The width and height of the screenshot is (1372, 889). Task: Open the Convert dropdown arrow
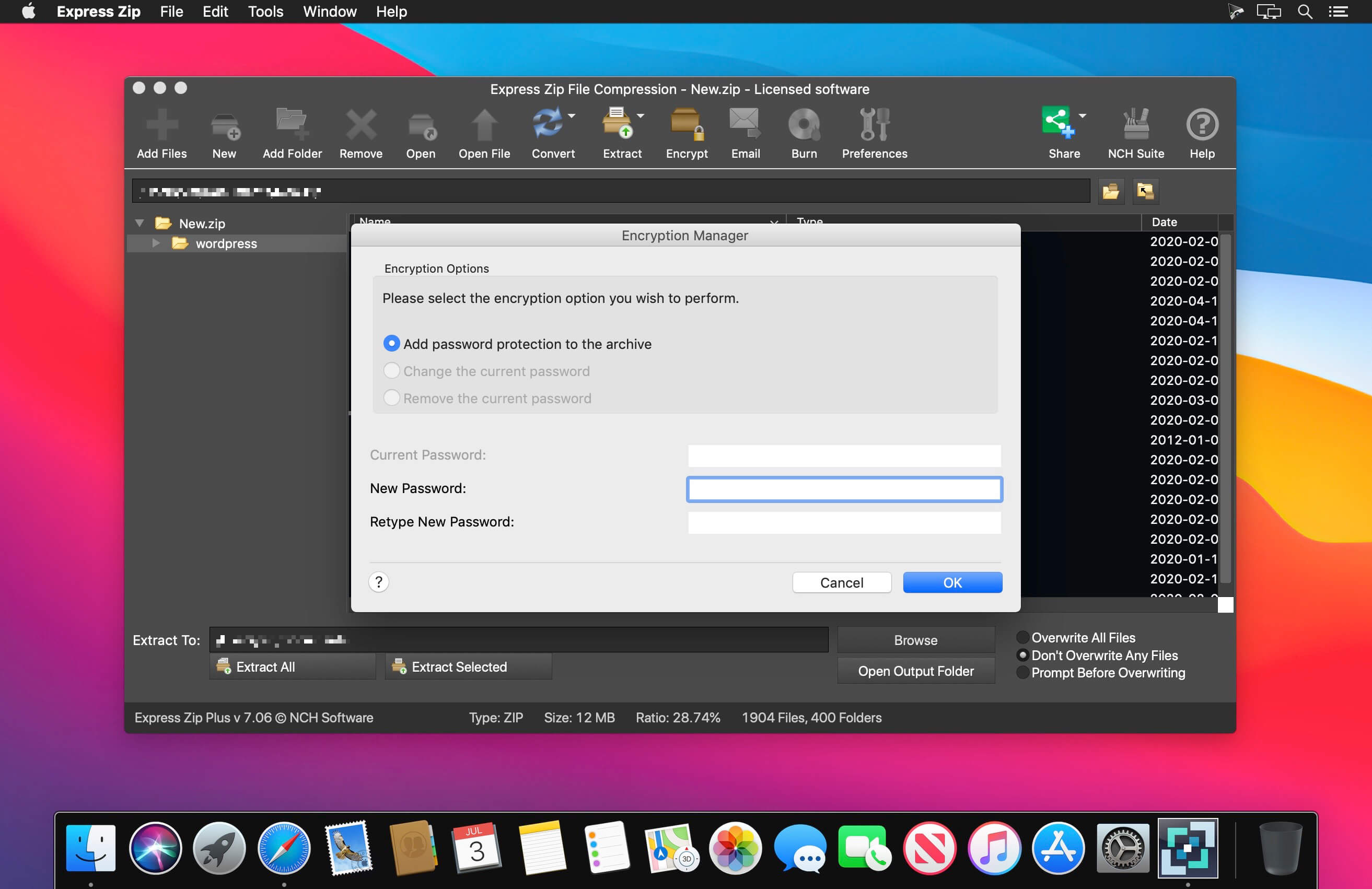click(571, 116)
